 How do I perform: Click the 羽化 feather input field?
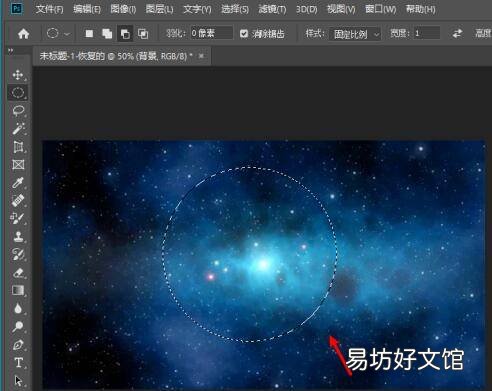[211, 33]
